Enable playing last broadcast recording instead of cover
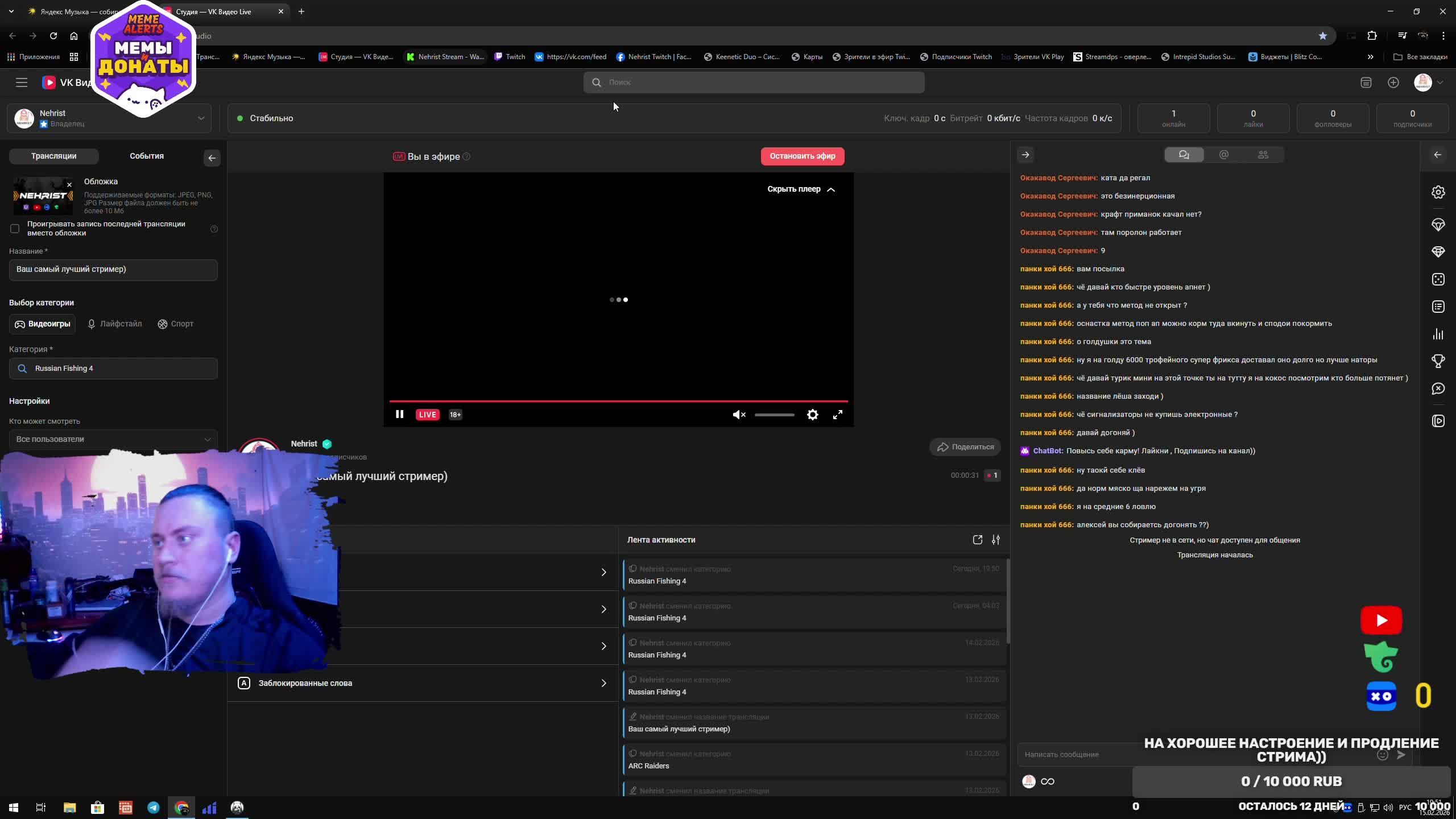The height and width of the screenshot is (819, 1456). 15,229
